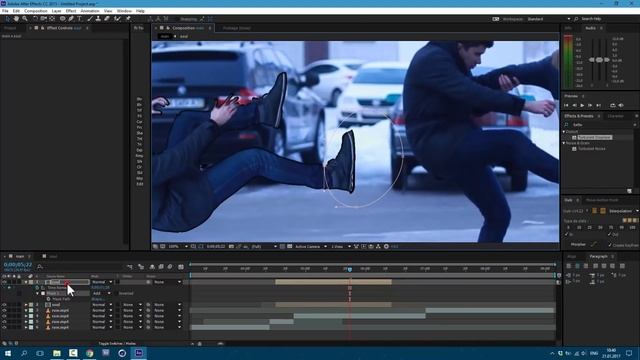Toggle the Inverted checkbox for Mask 1
The width and height of the screenshot is (640, 360).
coord(116,293)
